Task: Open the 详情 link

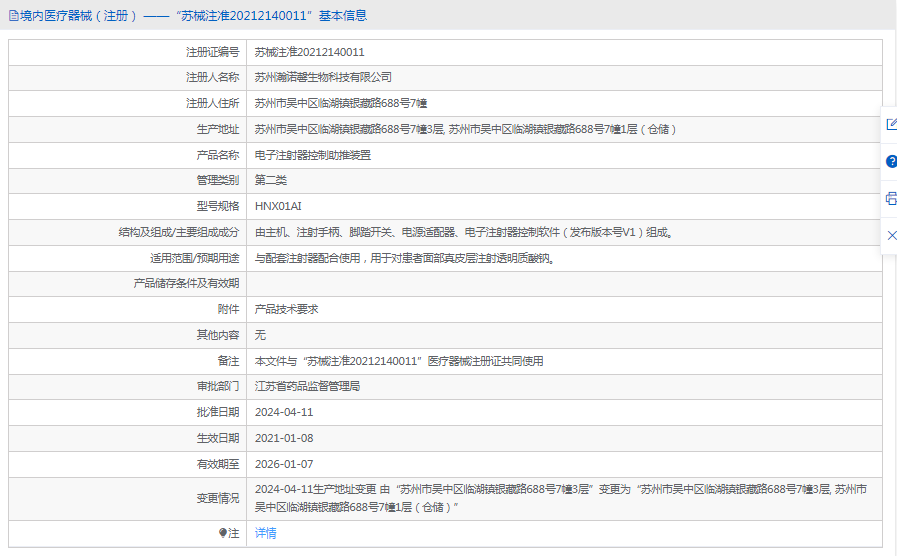Action: coord(265,533)
